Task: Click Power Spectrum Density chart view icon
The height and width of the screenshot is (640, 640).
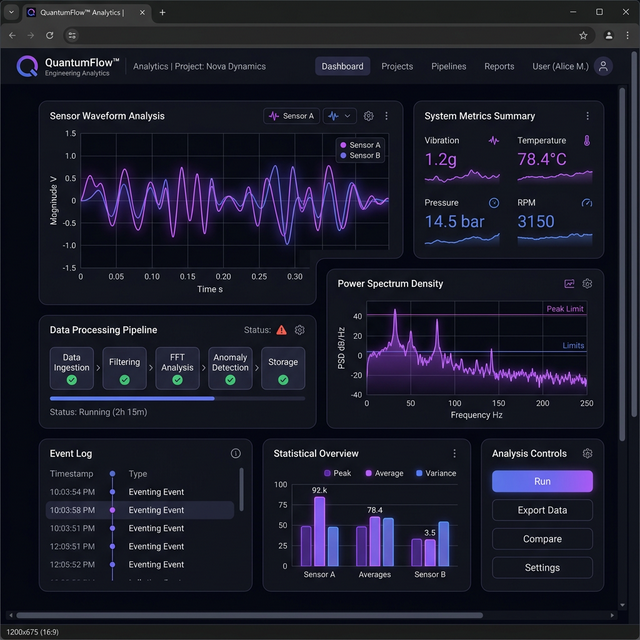Action: click(x=569, y=284)
